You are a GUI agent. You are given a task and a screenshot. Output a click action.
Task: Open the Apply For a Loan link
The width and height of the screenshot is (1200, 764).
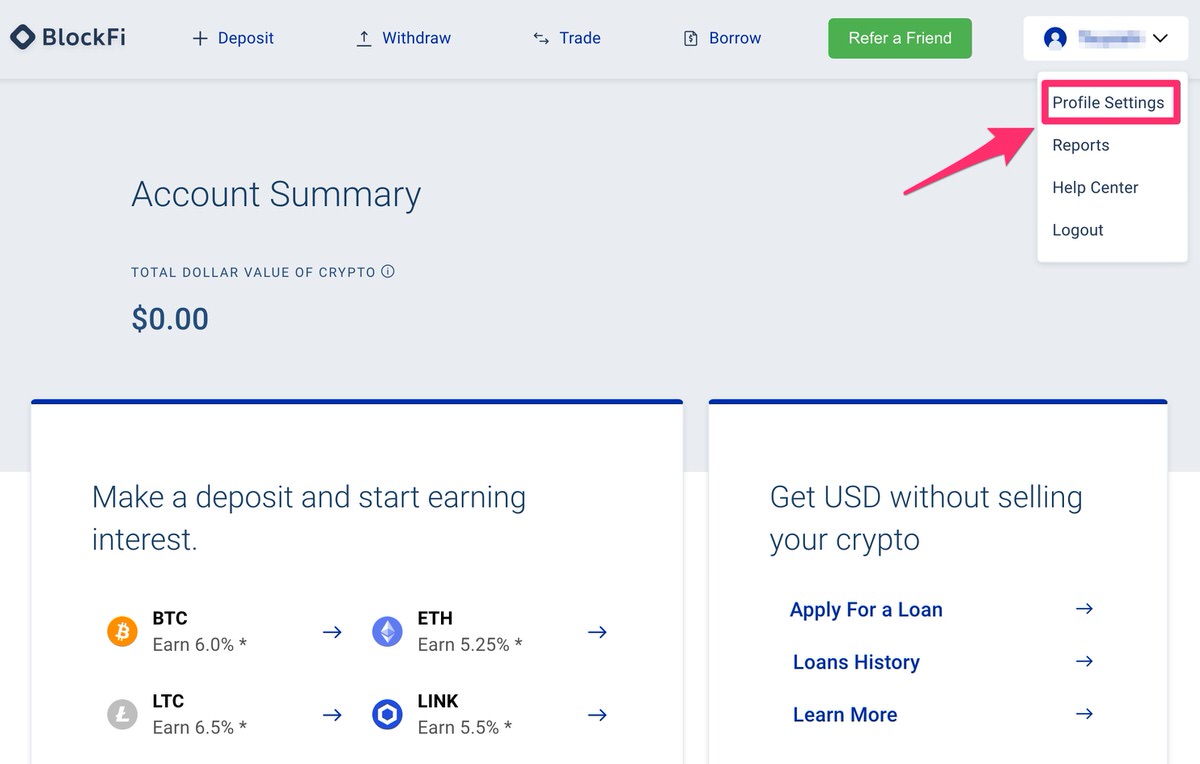866,610
